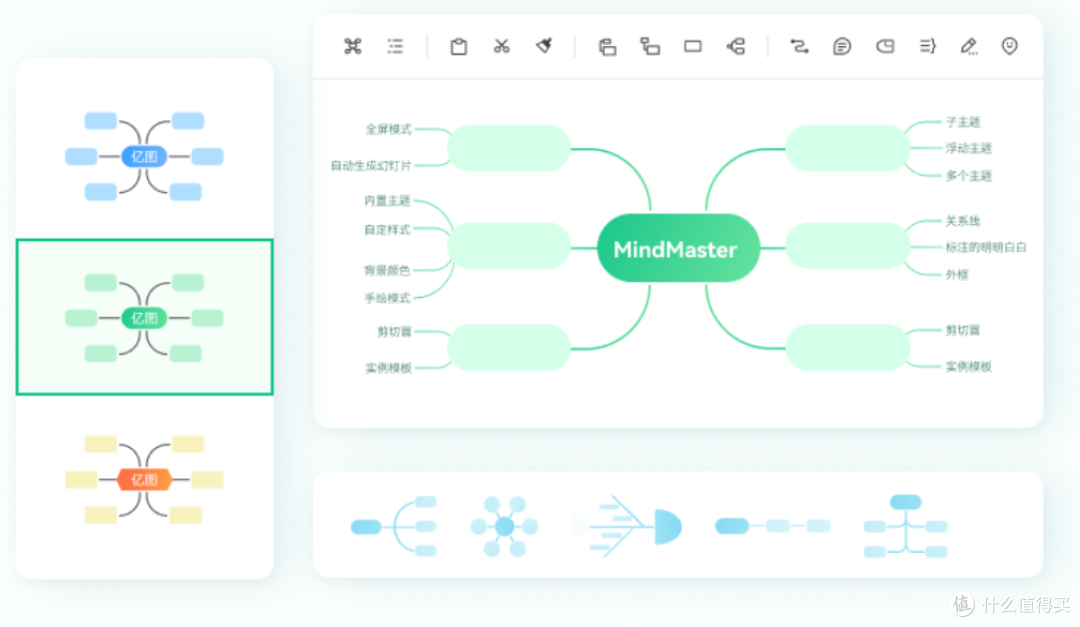This screenshot has height=627, width=1080.
Task: Pick the tree org-chart layout
Action: pyautogui.click(x=905, y=526)
